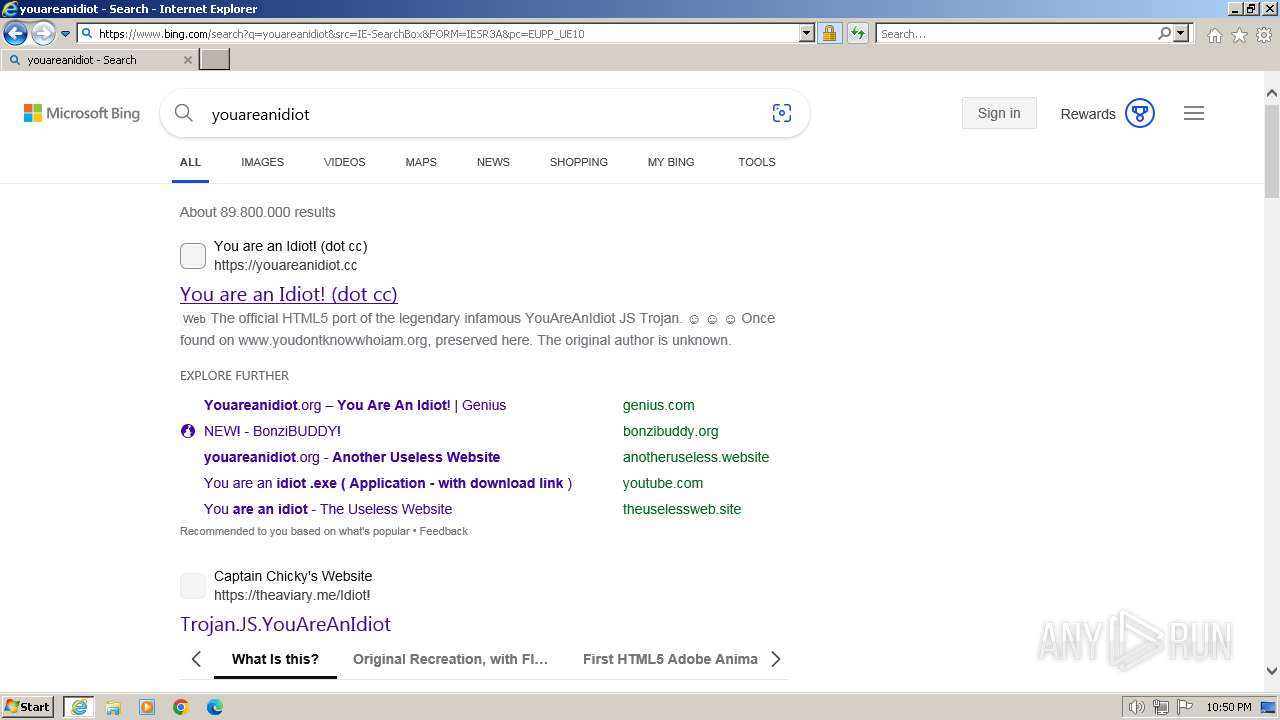Image resolution: width=1280 pixels, height=720 pixels.
Task: Click the Rewards link text
Action: click(x=1088, y=114)
